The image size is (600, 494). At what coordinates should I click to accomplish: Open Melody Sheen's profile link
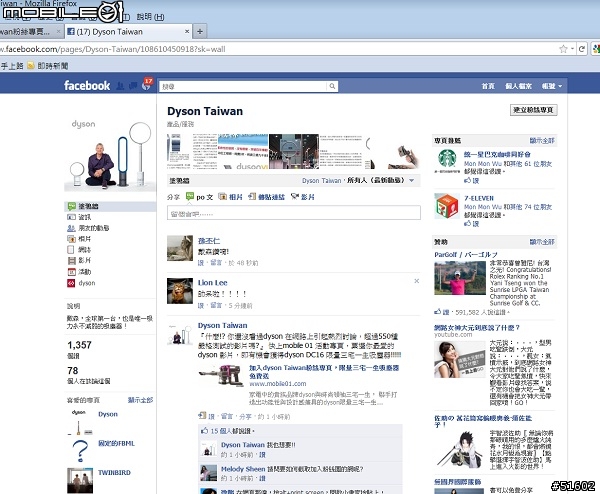click(x=243, y=469)
